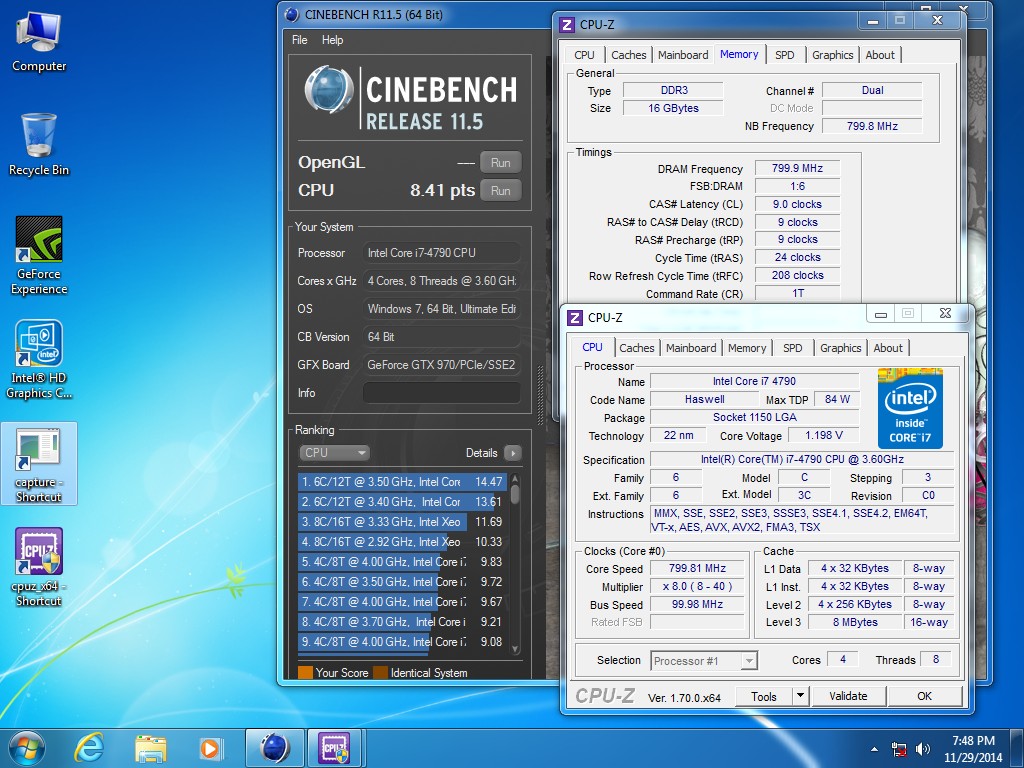Click the Core Speed value 799.81 MHz
1024x768 pixels.
pos(697,568)
